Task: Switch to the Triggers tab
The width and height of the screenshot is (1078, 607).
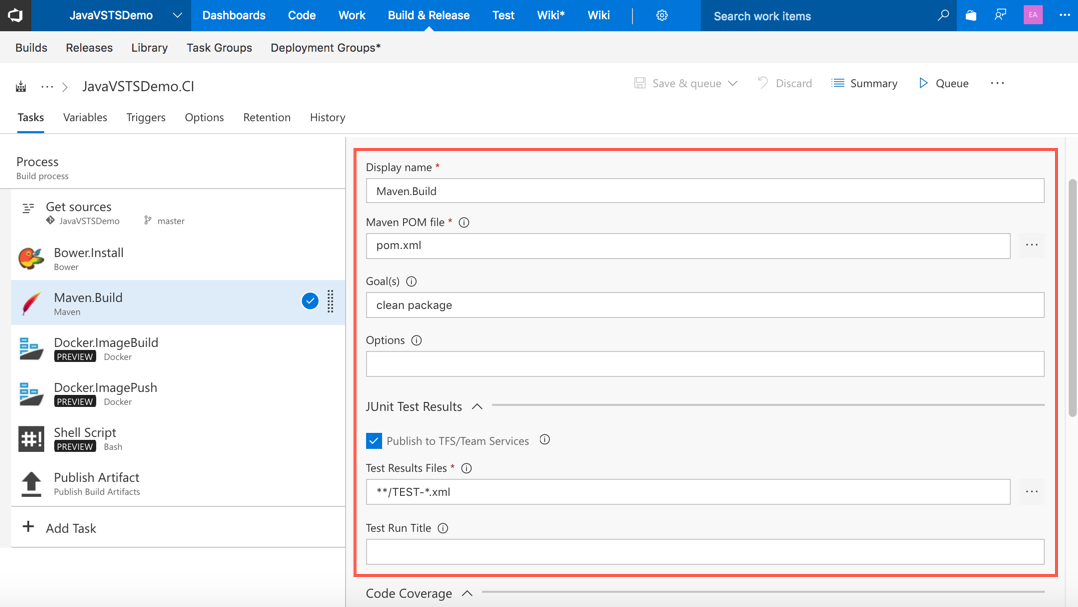Action: tap(146, 117)
